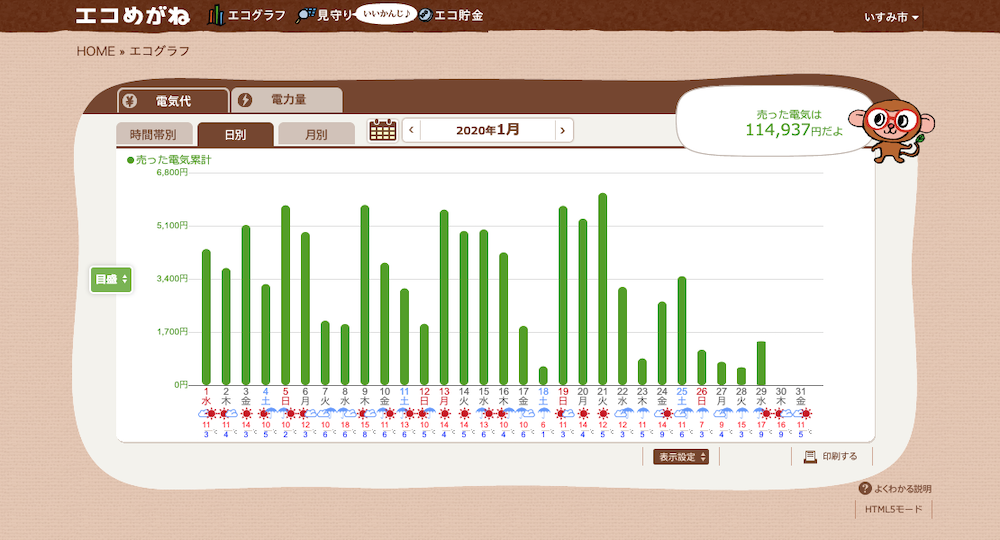This screenshot has width=1000, height=540.
Task: Select the 時間帯別 tab
Action: coord(154,135)
